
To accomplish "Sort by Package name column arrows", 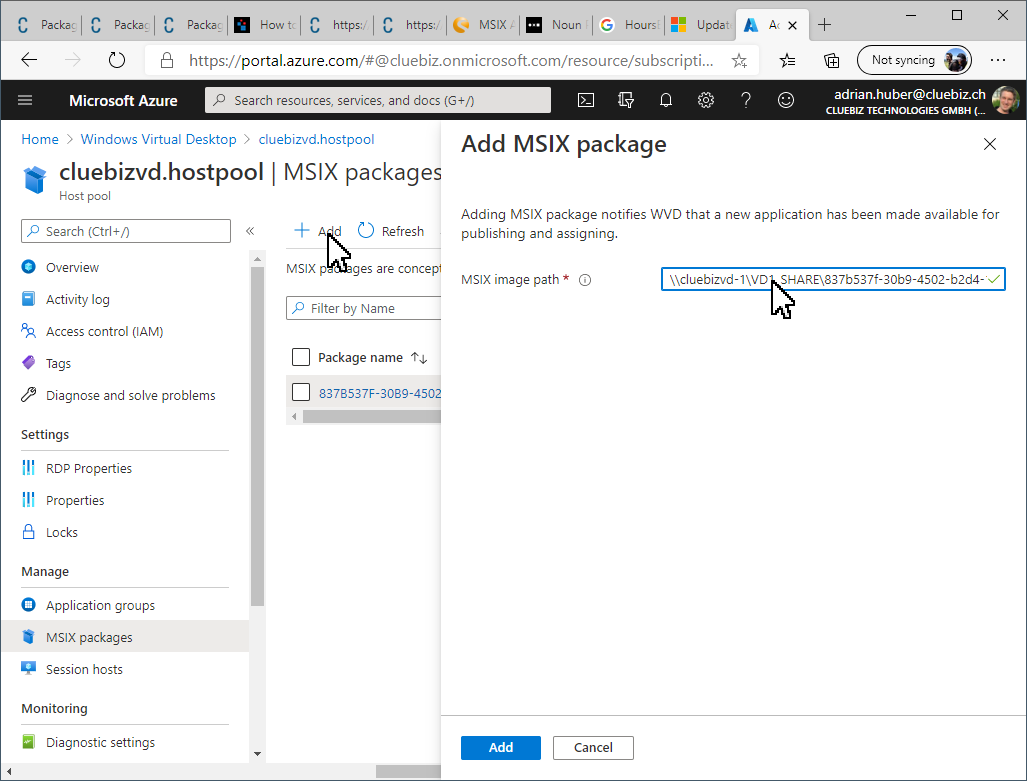I will pos(419,358).
